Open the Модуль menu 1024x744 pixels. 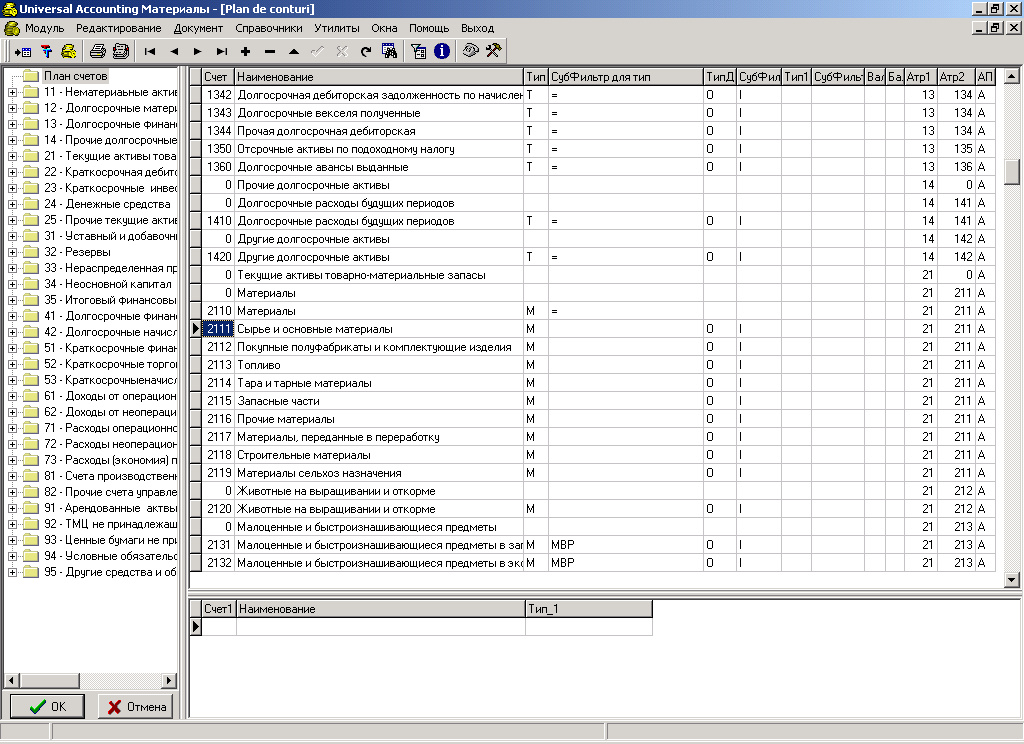(x=44, y=28)
